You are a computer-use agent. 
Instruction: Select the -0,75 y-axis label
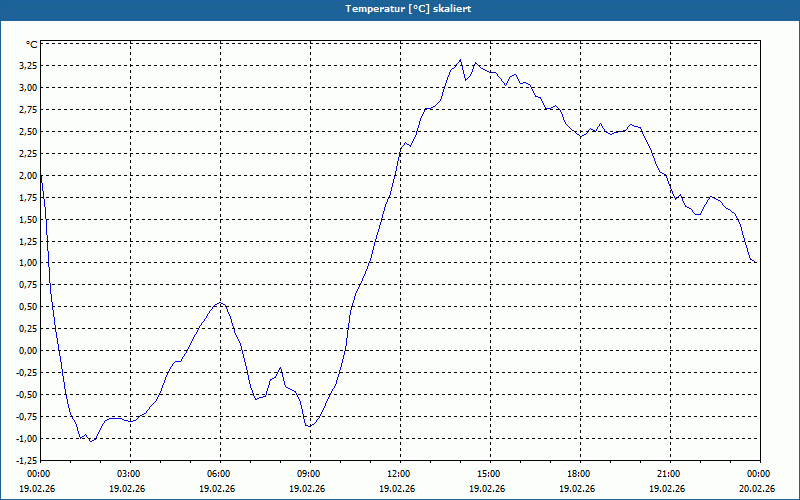pyautogui.click(x=27, y=416)
